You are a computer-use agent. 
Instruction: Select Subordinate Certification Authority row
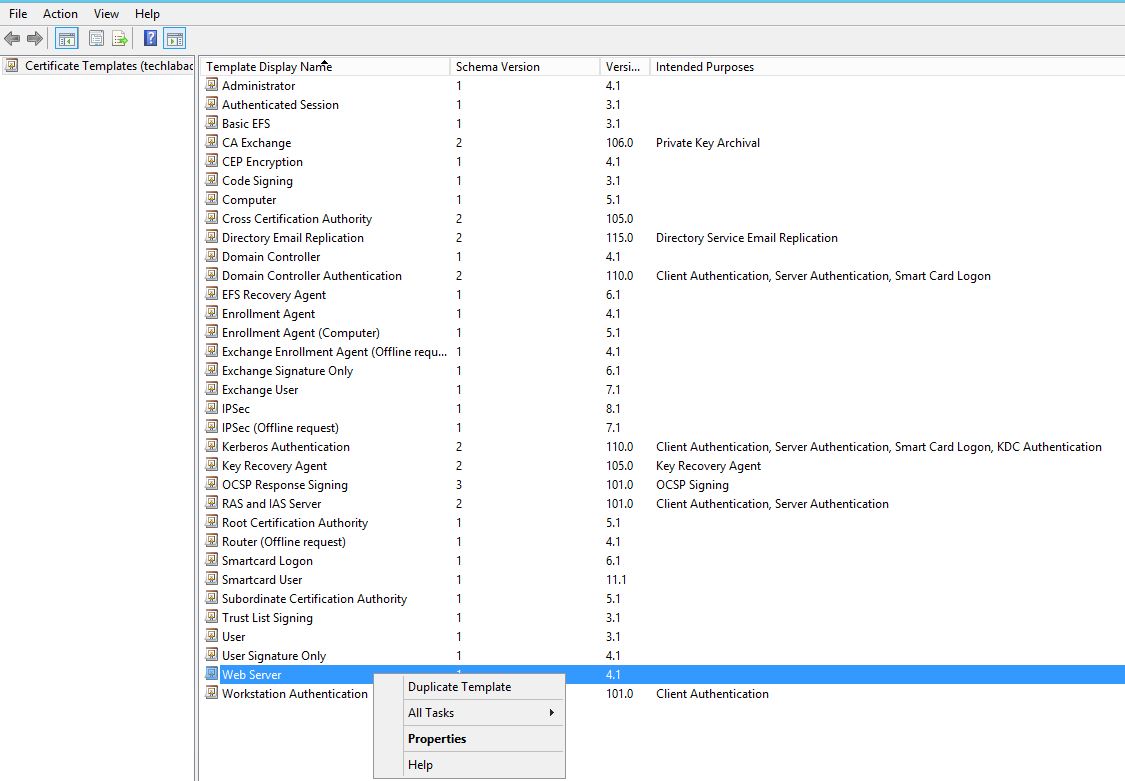[662, 599]
